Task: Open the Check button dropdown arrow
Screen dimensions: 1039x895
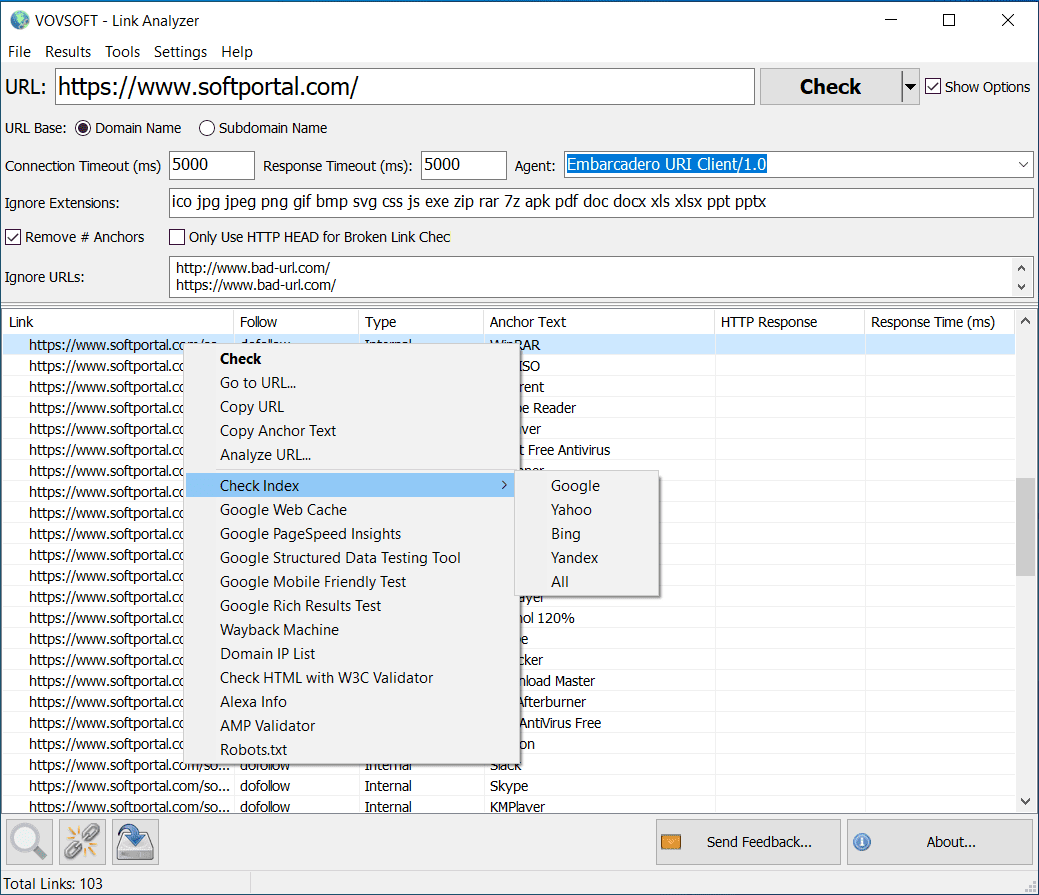Action: (910, 87)
